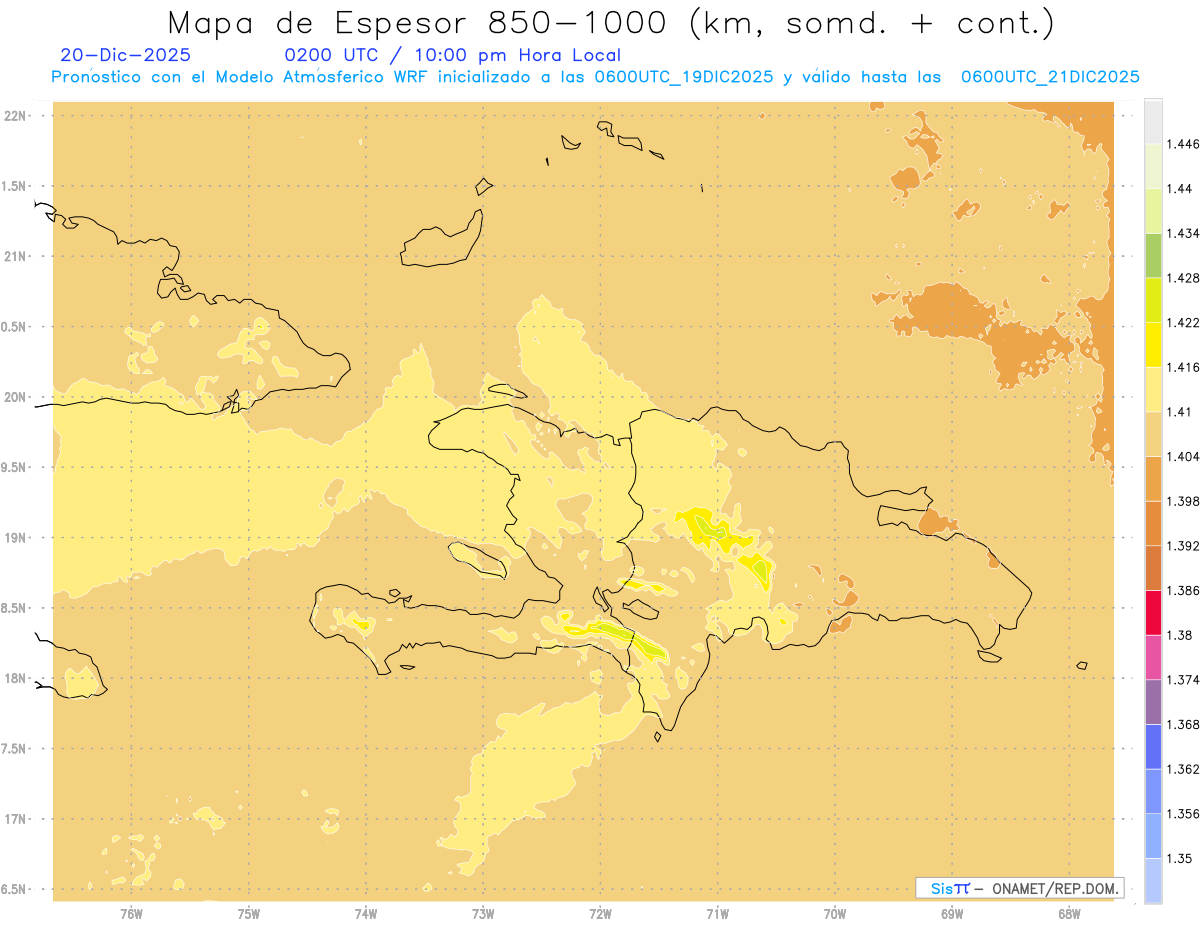Viewport: 1200px width, 927px height.
Task: Click the 74W longitude label
Action: click(x=365, y=913)
